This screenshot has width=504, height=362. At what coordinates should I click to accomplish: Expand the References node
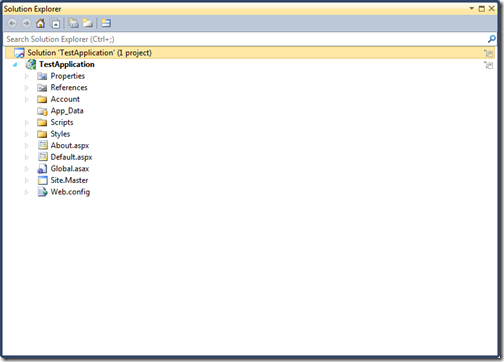[27, 88]
